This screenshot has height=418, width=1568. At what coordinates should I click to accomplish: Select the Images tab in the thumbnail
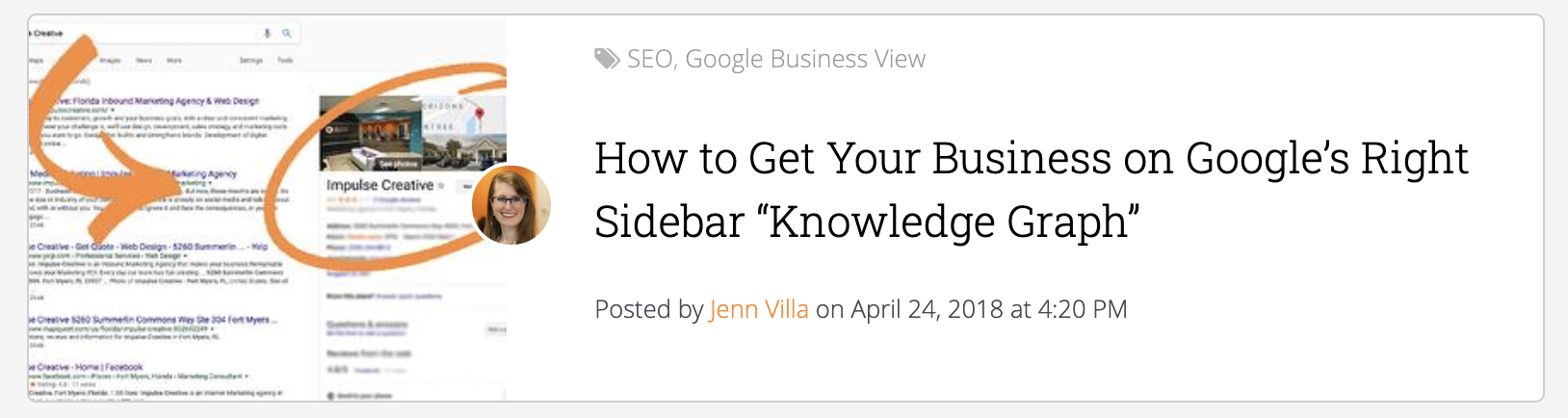(111, 60)
